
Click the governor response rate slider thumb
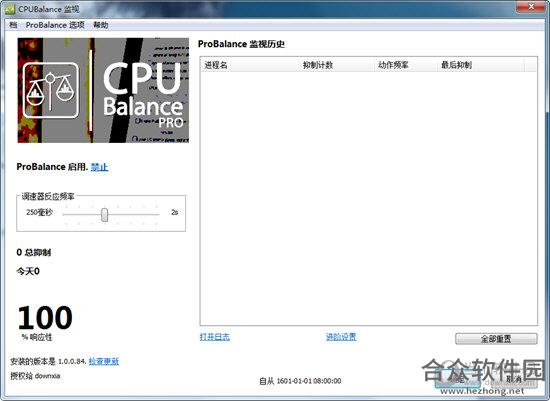105,214
